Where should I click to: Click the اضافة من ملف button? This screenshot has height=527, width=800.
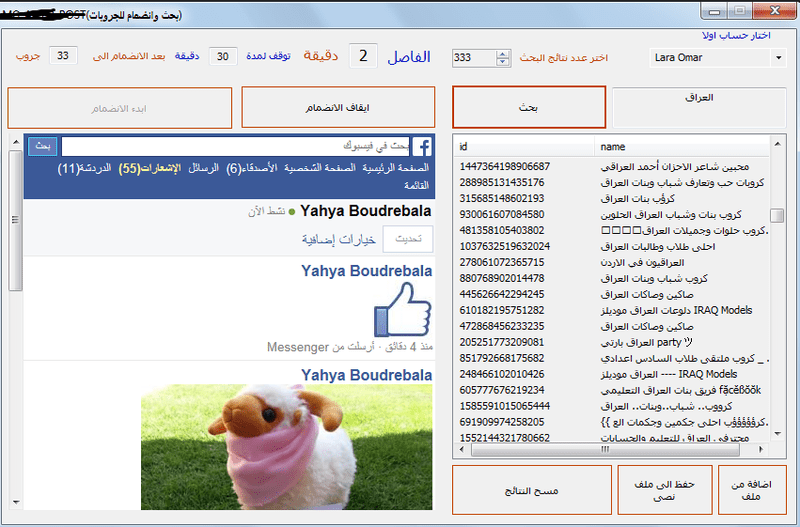tap(752, 491)
